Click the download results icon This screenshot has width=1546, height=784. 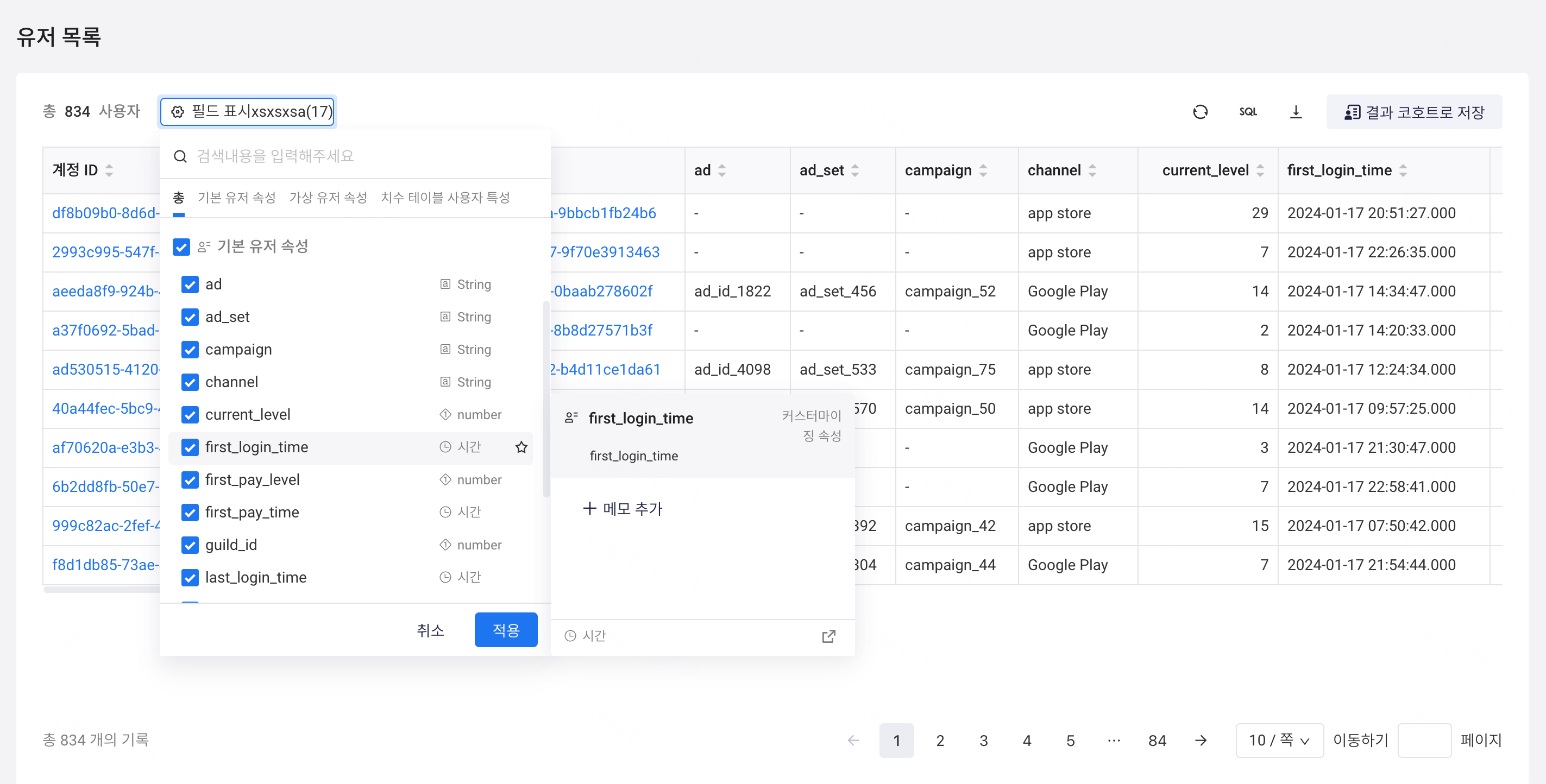click(1296, 111)
